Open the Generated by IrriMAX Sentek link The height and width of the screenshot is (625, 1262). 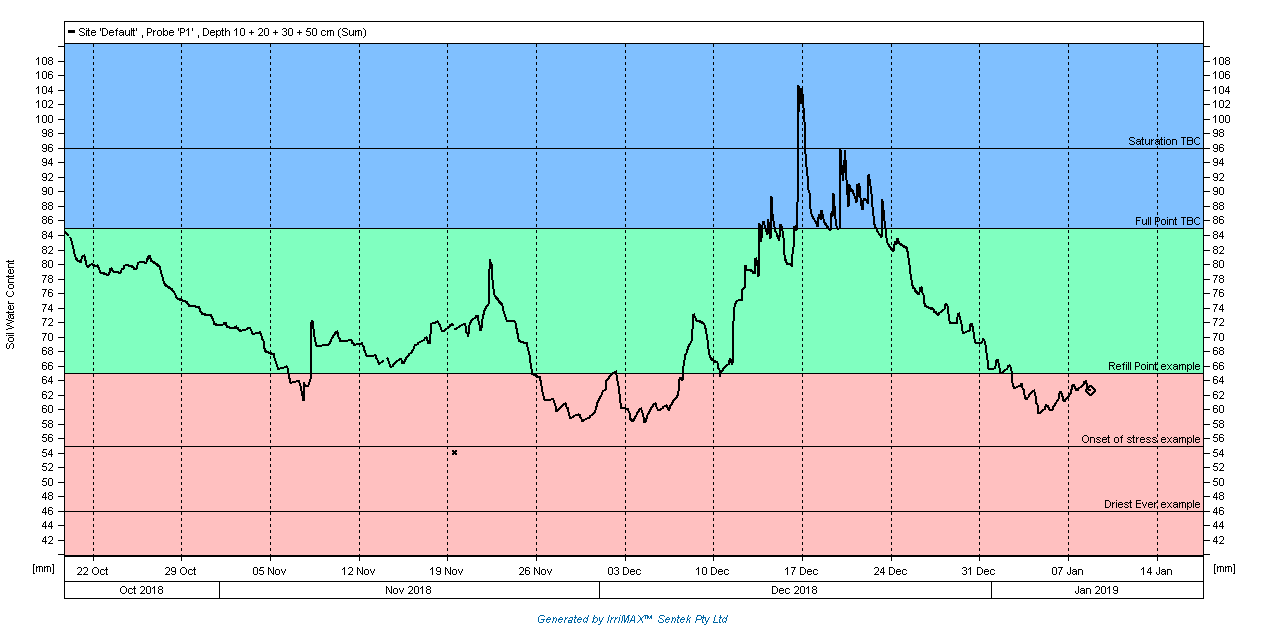632,619
